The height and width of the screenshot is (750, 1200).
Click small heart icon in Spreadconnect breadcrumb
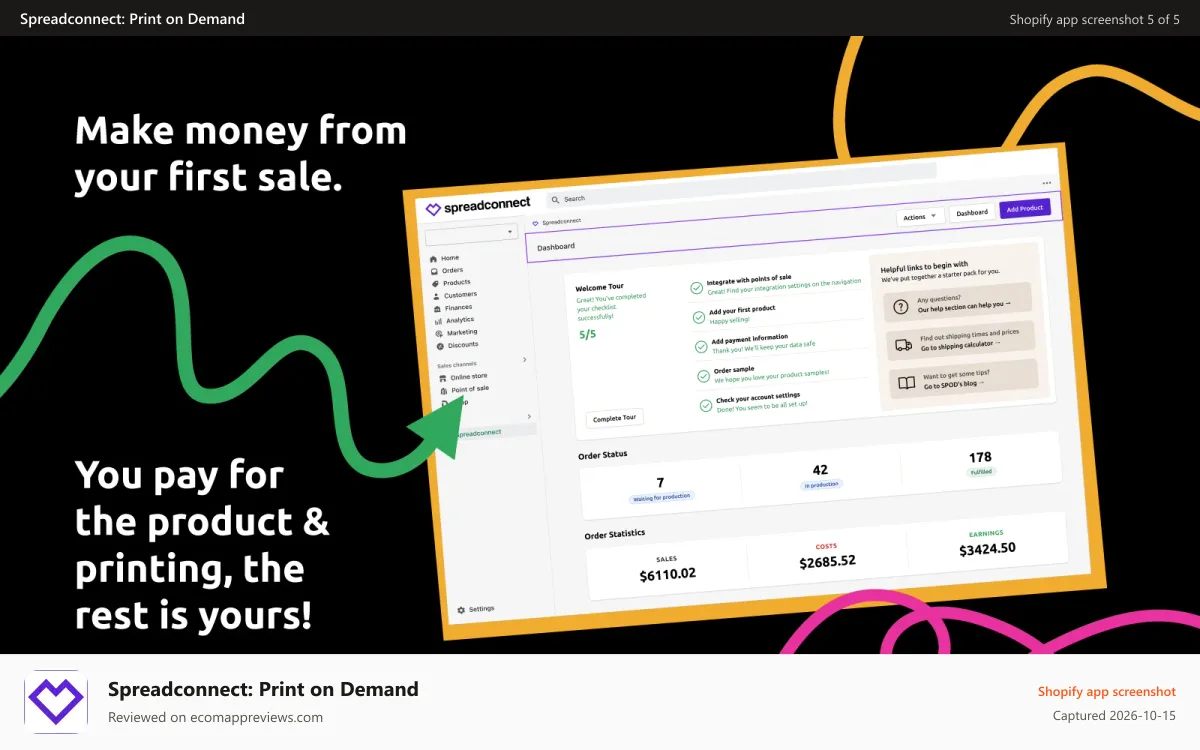pos(535,223)
